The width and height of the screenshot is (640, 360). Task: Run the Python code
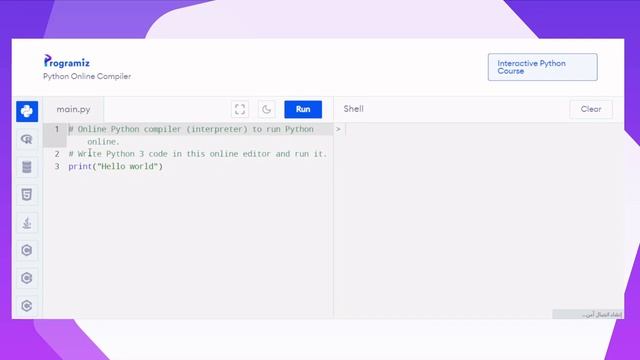pos(303,109)
